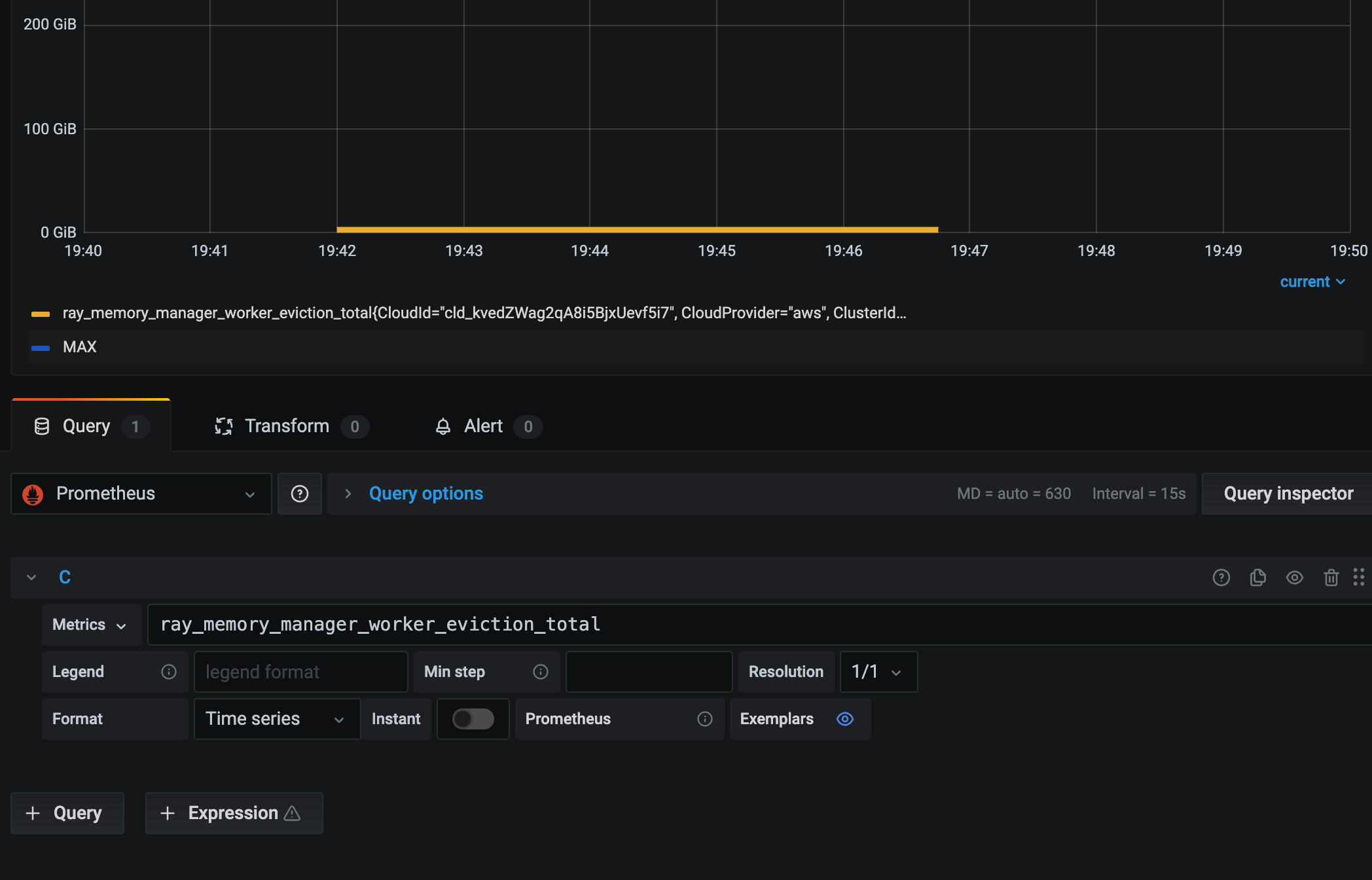Toggle the Exemplars eye icon
This screenshot has width=1372, height=880.
(845, 719)
